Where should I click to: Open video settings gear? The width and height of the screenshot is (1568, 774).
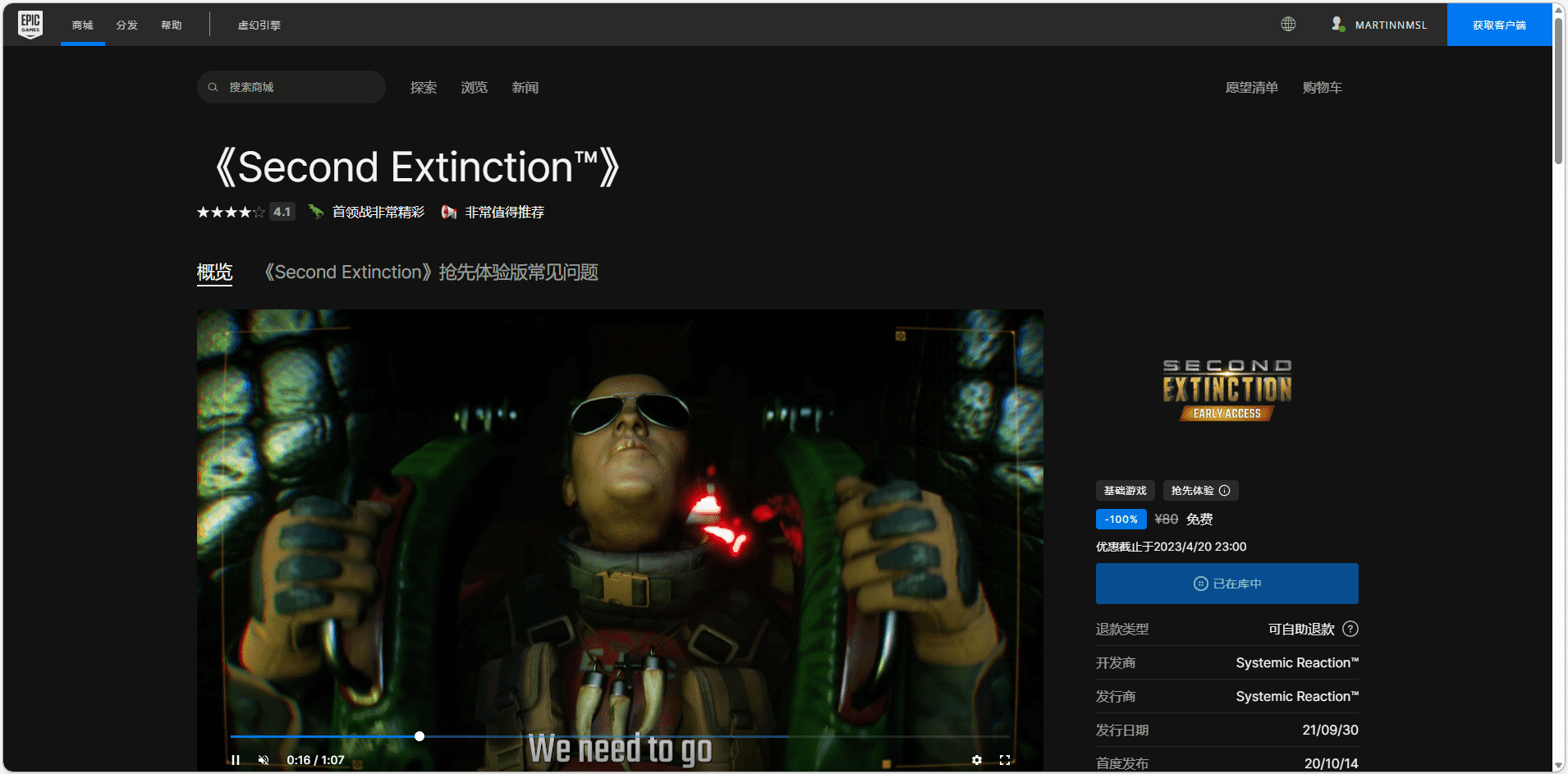pyautogui.click(x=977, y=760)
